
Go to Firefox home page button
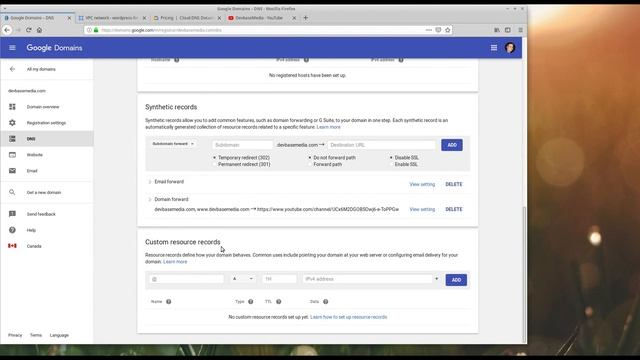click(x=39, y=30)
